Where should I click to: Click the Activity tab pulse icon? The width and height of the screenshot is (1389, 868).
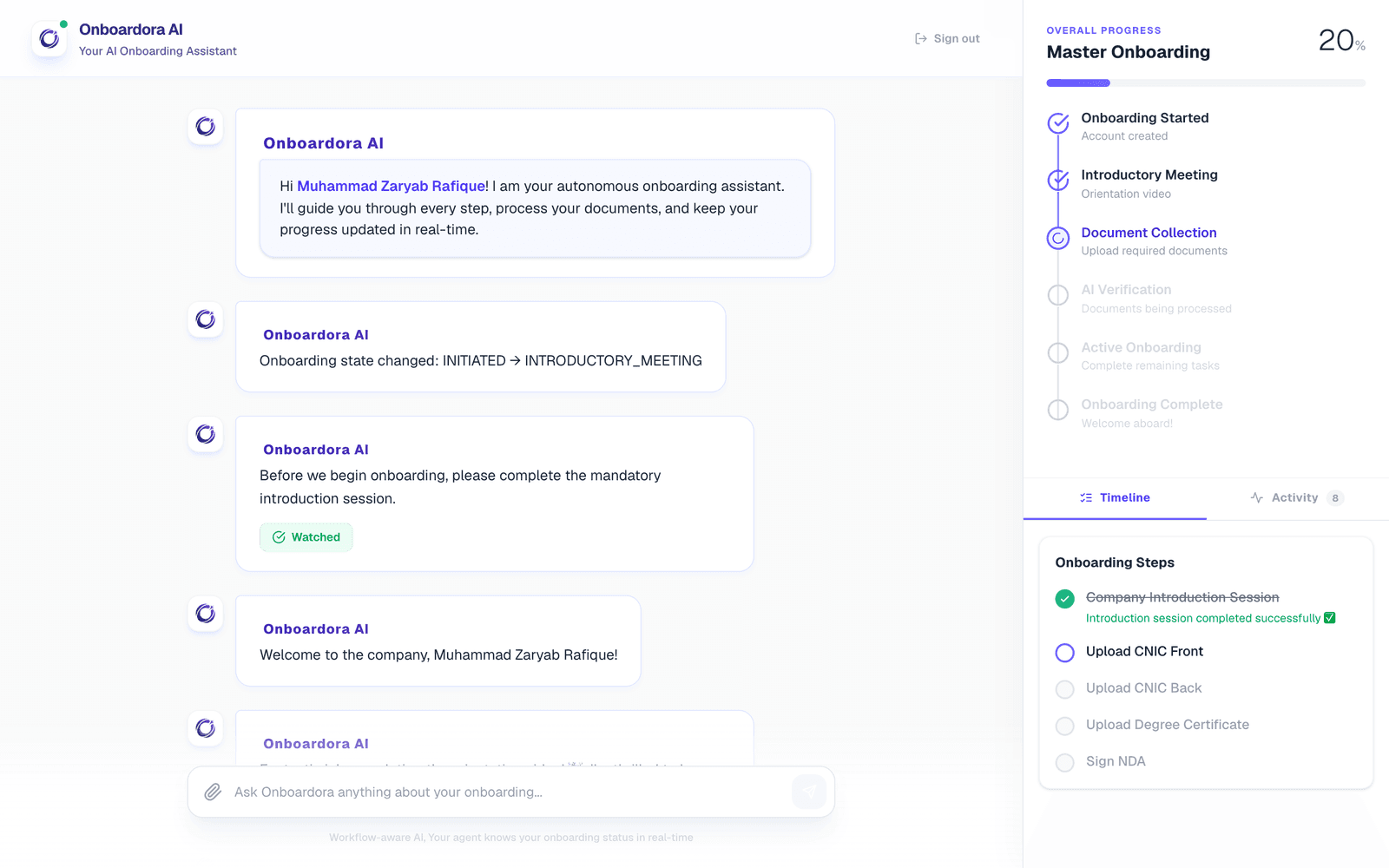1257,497
